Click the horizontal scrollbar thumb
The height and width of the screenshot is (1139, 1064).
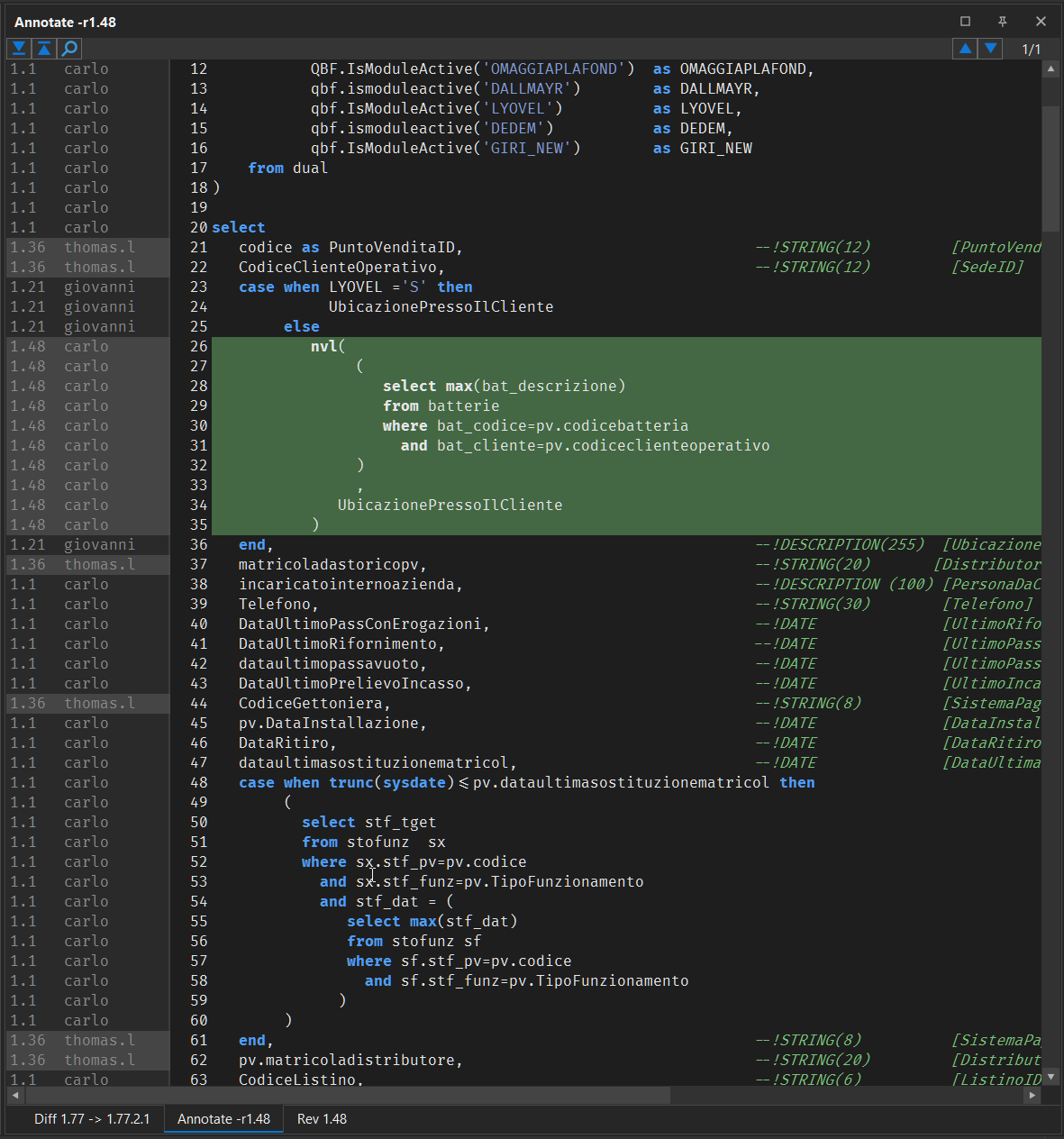coord(349,1095)
